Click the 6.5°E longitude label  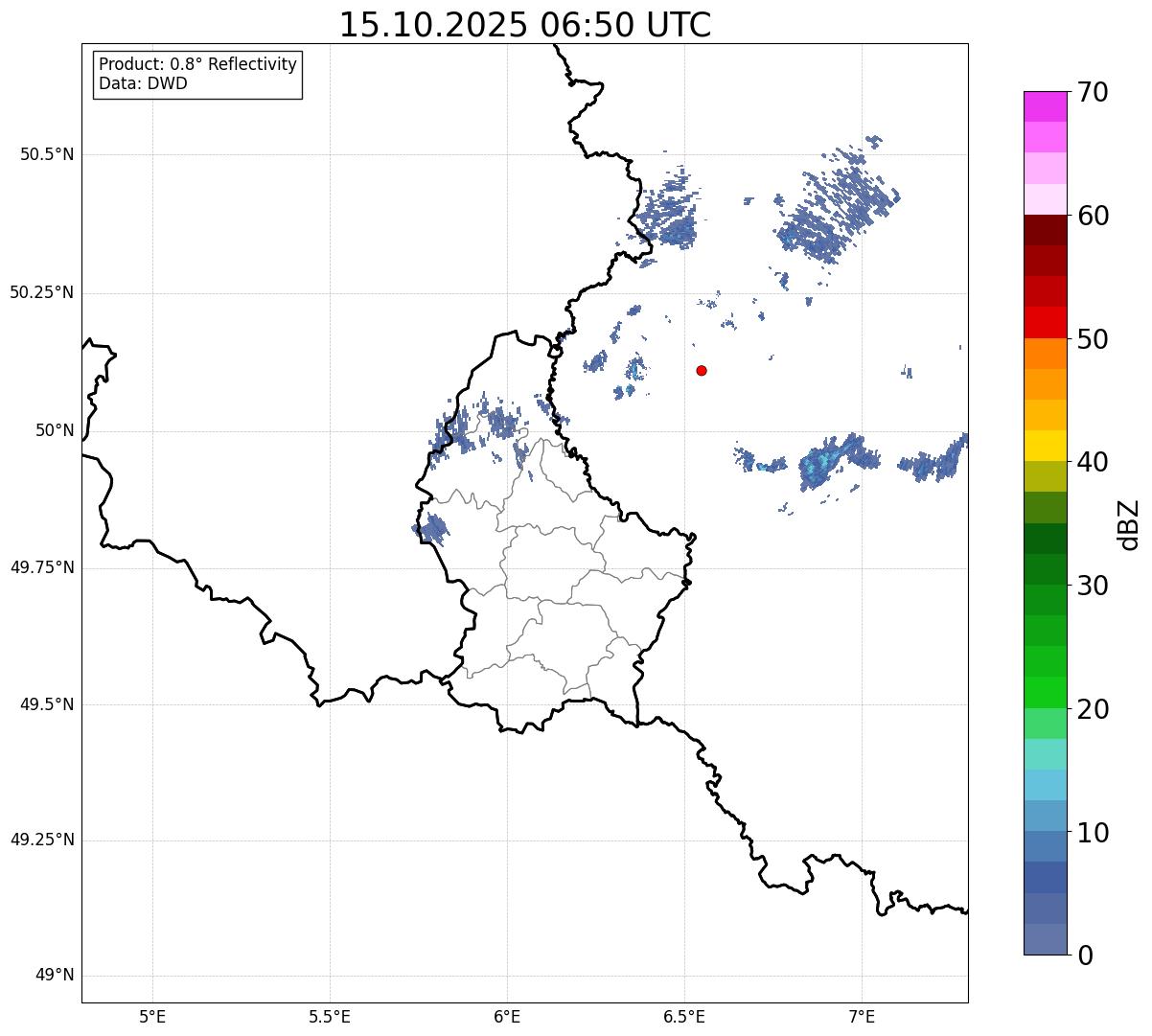[684, 1017]
